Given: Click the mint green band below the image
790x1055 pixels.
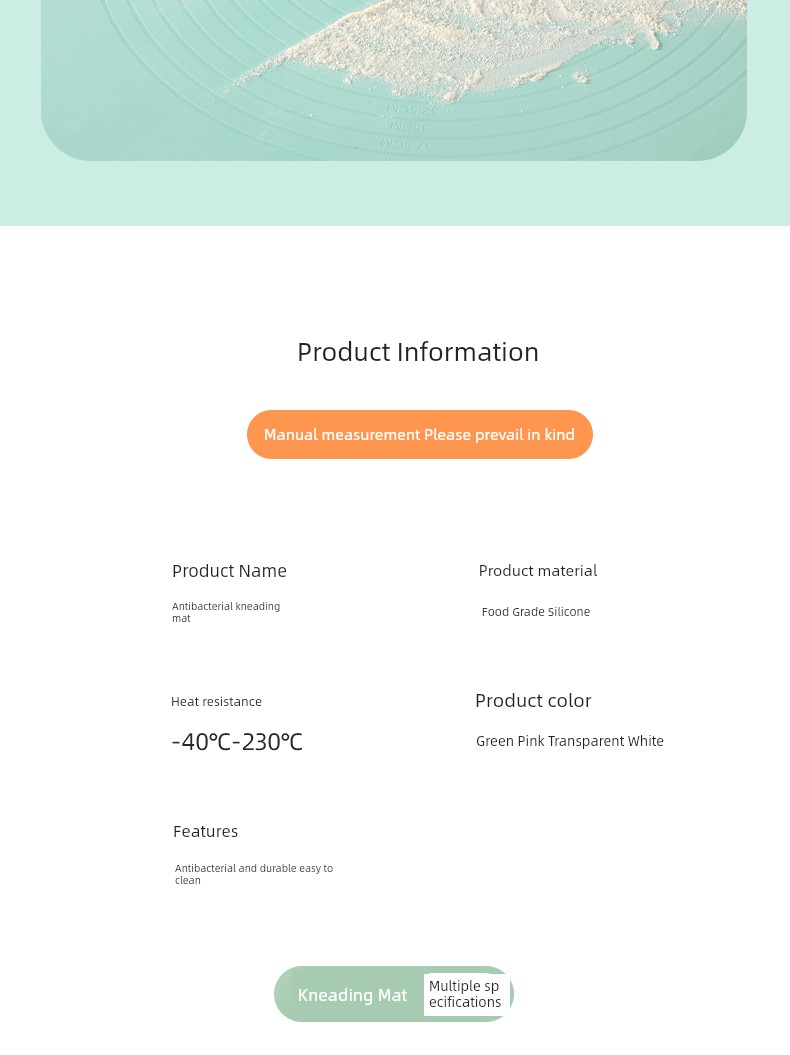Looking at the screenshot, I should click(x=395, y=195).
